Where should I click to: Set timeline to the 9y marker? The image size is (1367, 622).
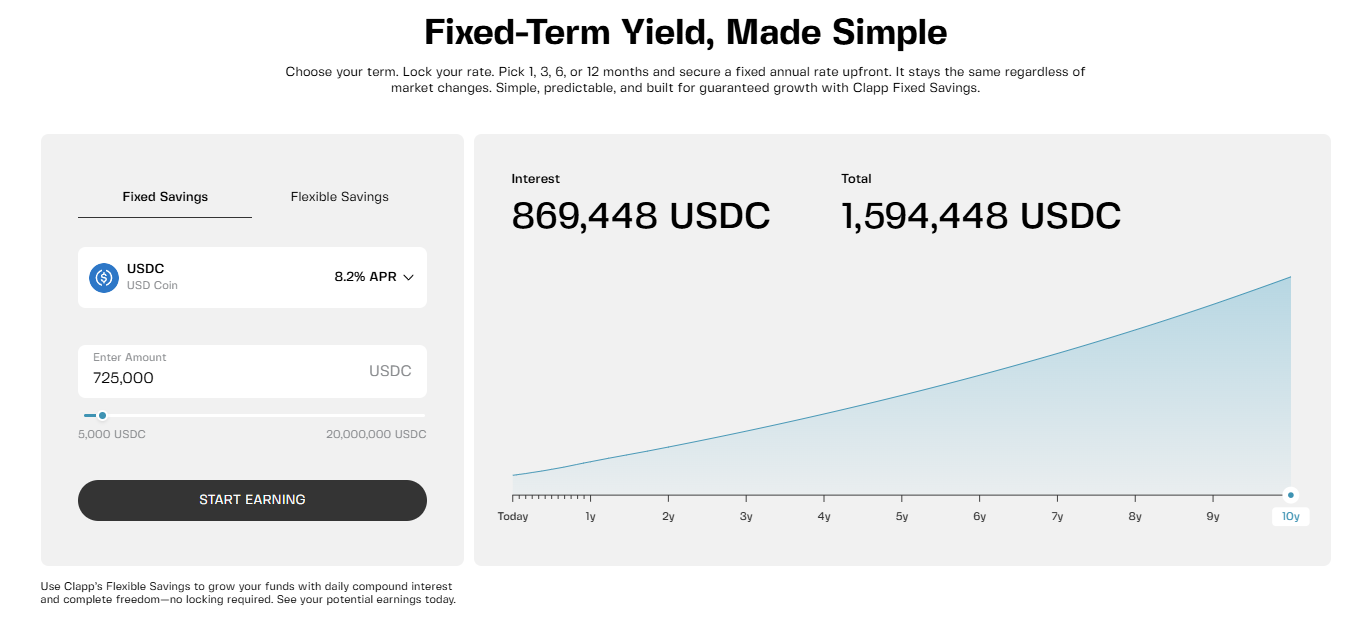pos(1213,516)
